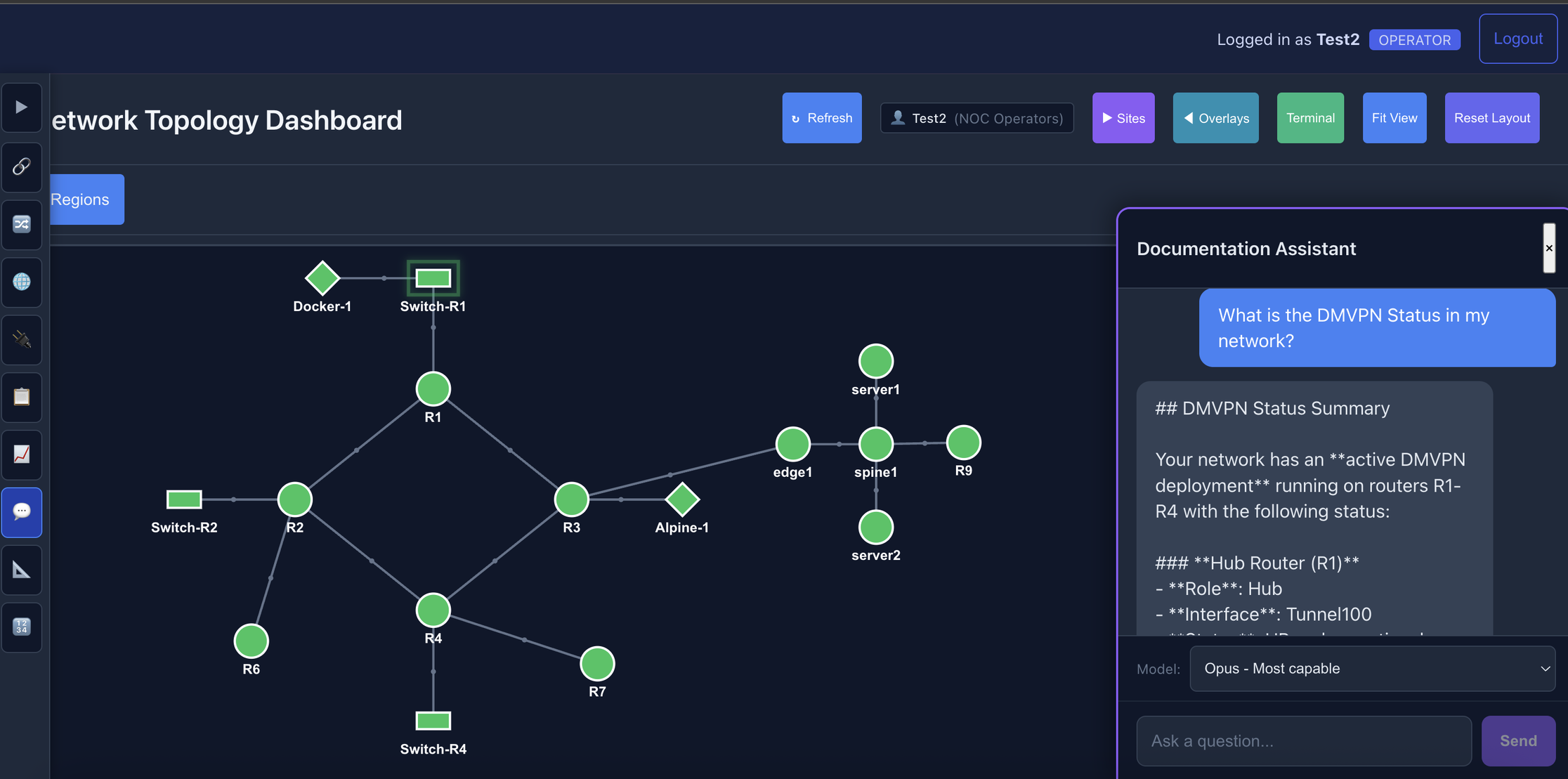Open the clipboard sidebar icon
Viewport: 1568px width, 779px height.
(22, 397)
